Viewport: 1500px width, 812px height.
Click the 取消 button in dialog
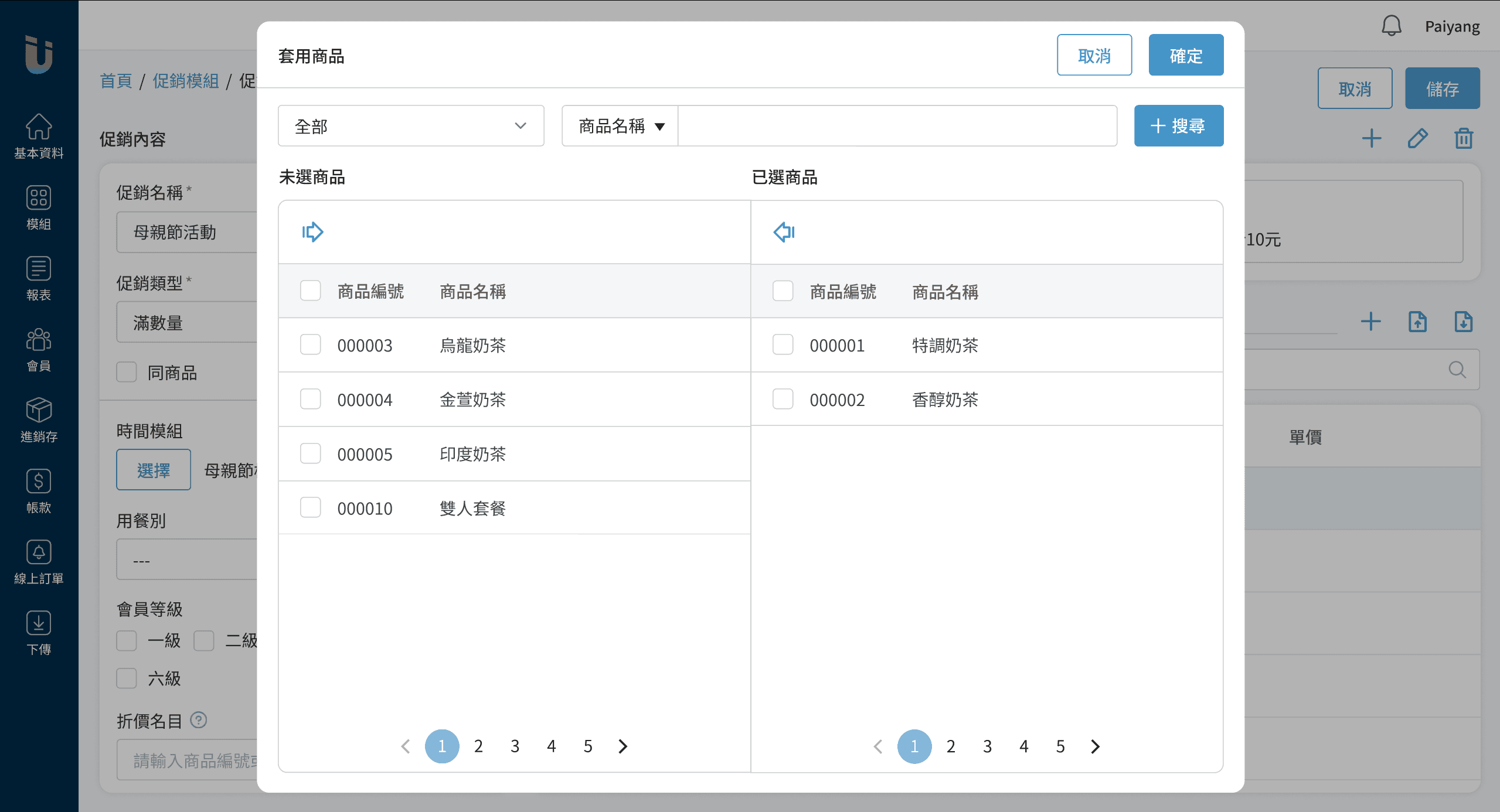pyautogui.click(x=1094, y=55)
